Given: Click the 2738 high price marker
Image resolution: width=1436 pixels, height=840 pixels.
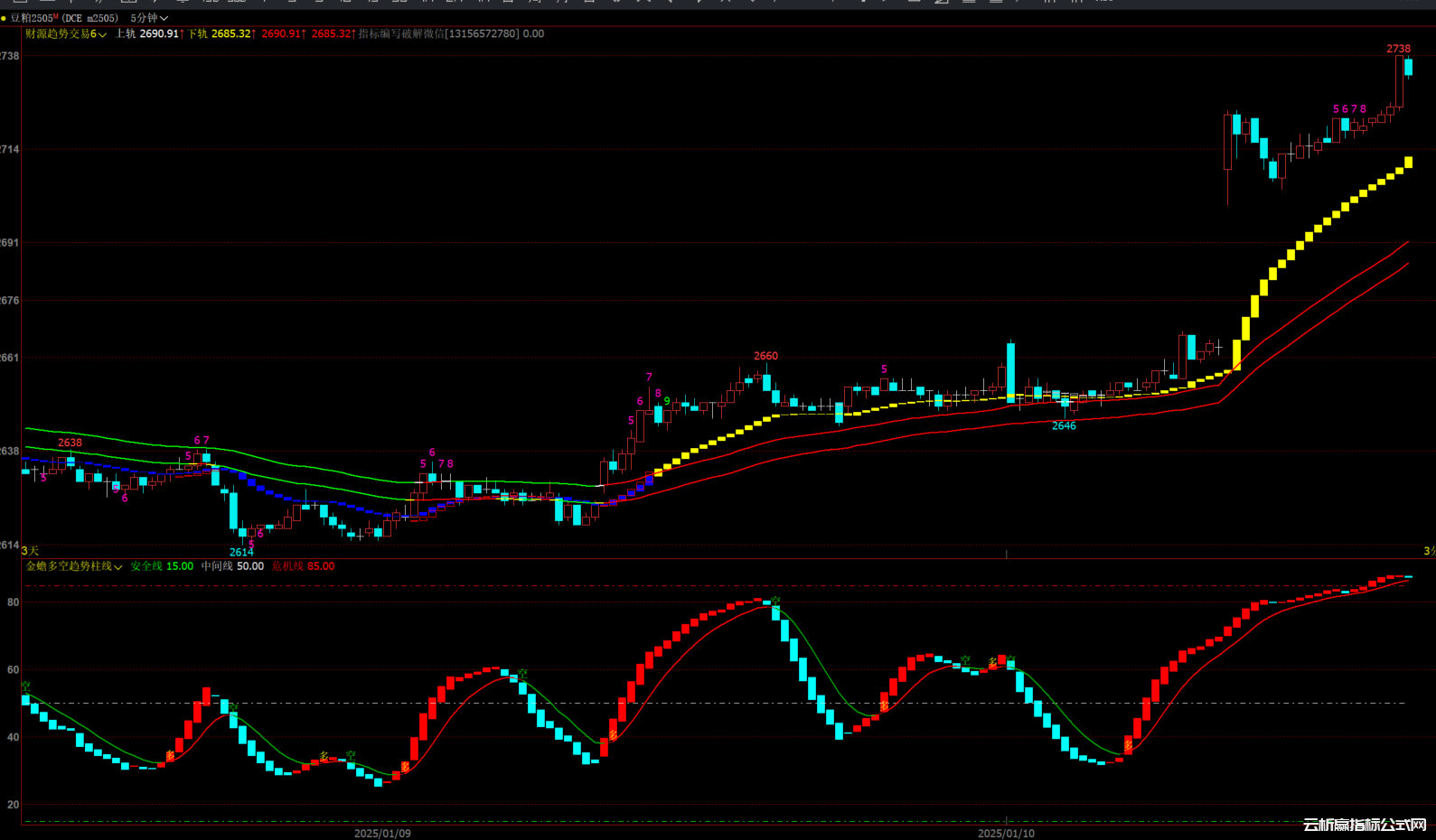Looking at the screenshot, I should [1398, 49].
